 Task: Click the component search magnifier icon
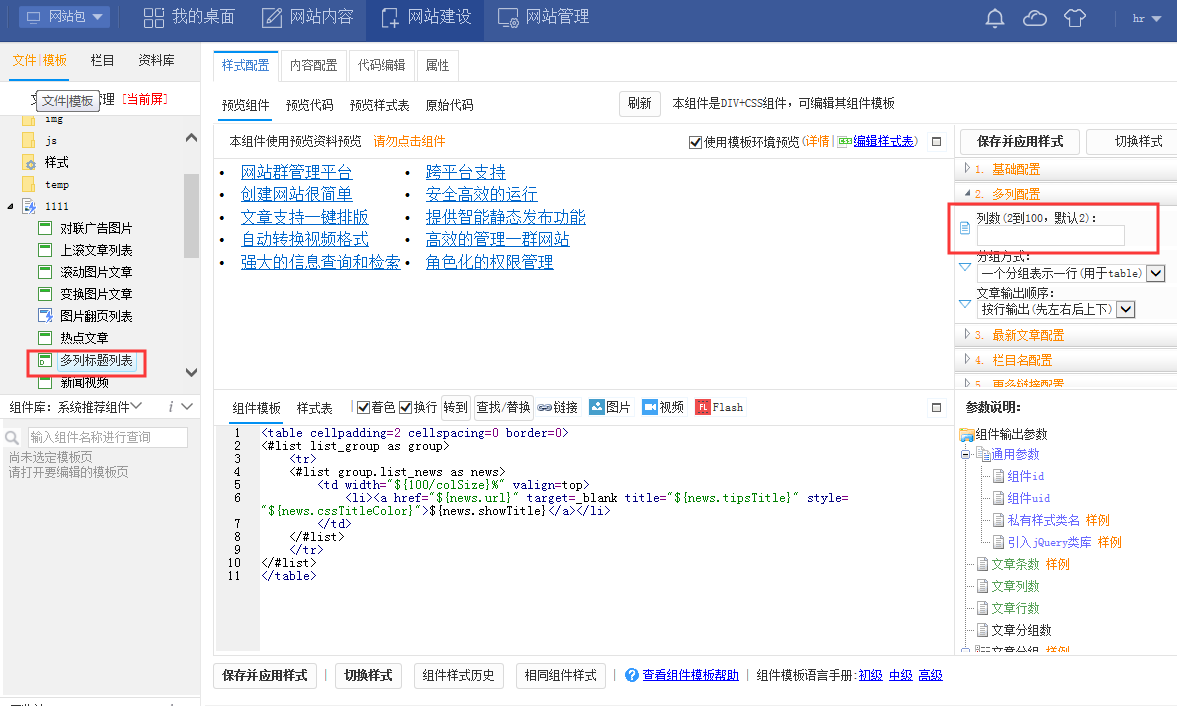(x=13, y=437)
